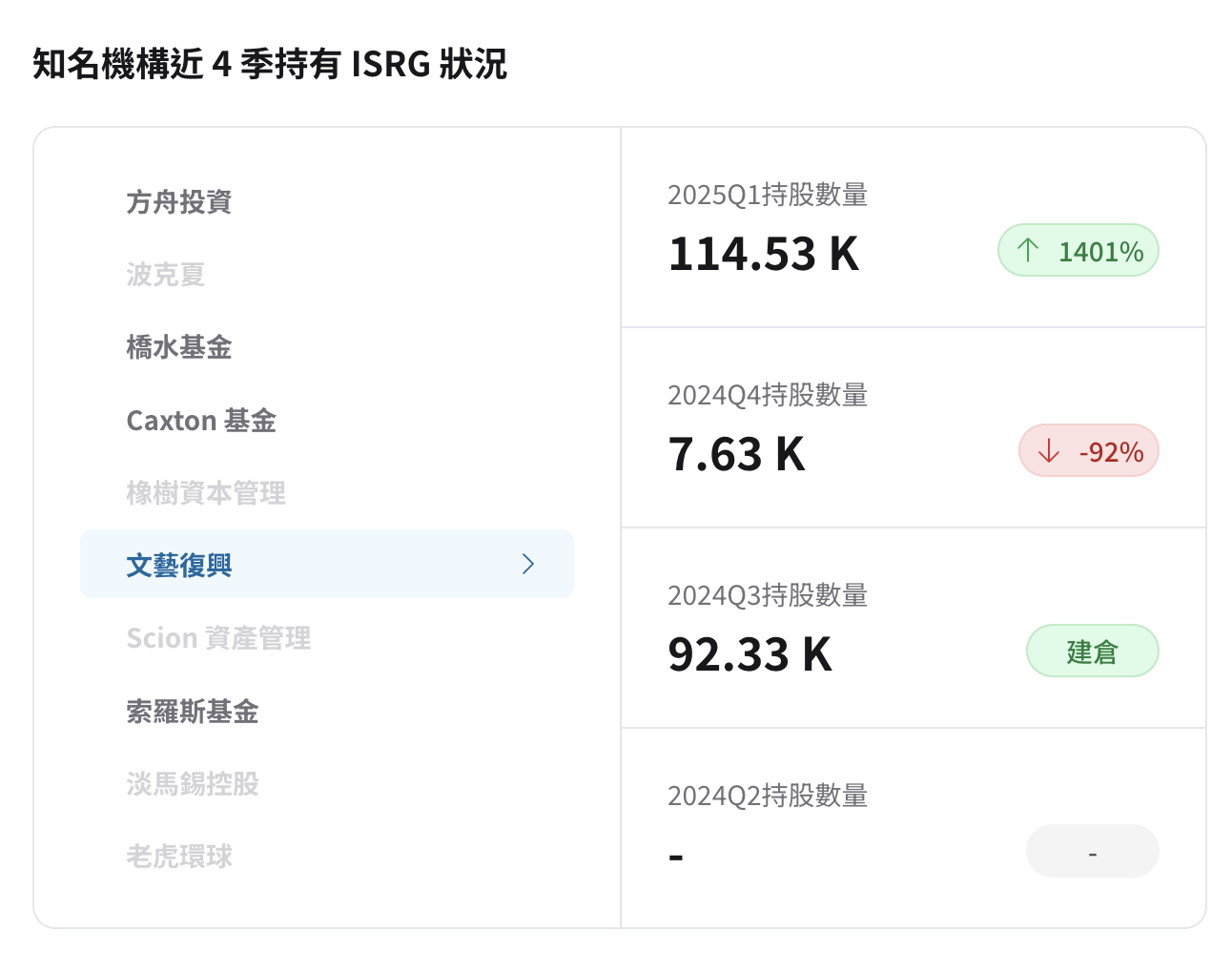Viewport: 1232px width, 973px height.
Task: Open 橋水基金 holdings
Action: (x=179, y=347)
